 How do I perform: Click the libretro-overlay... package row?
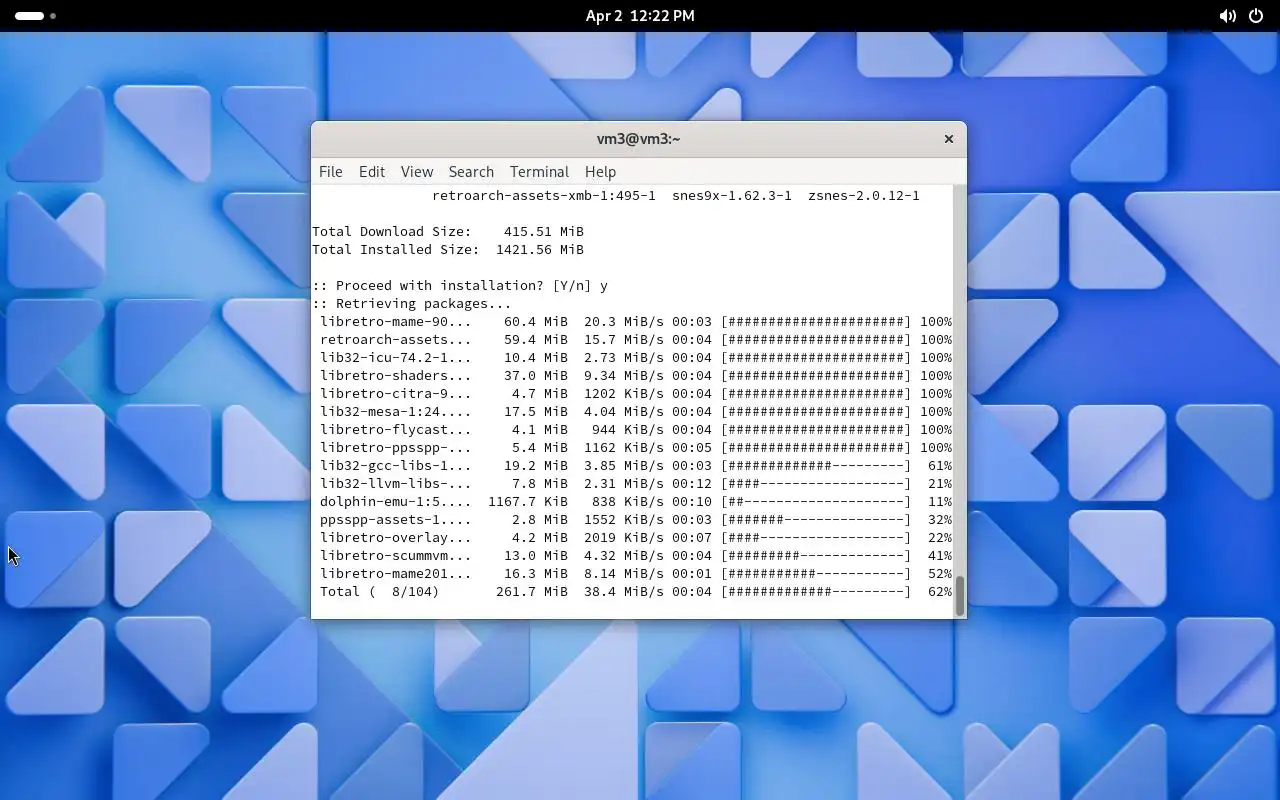[x=636, y=538]
